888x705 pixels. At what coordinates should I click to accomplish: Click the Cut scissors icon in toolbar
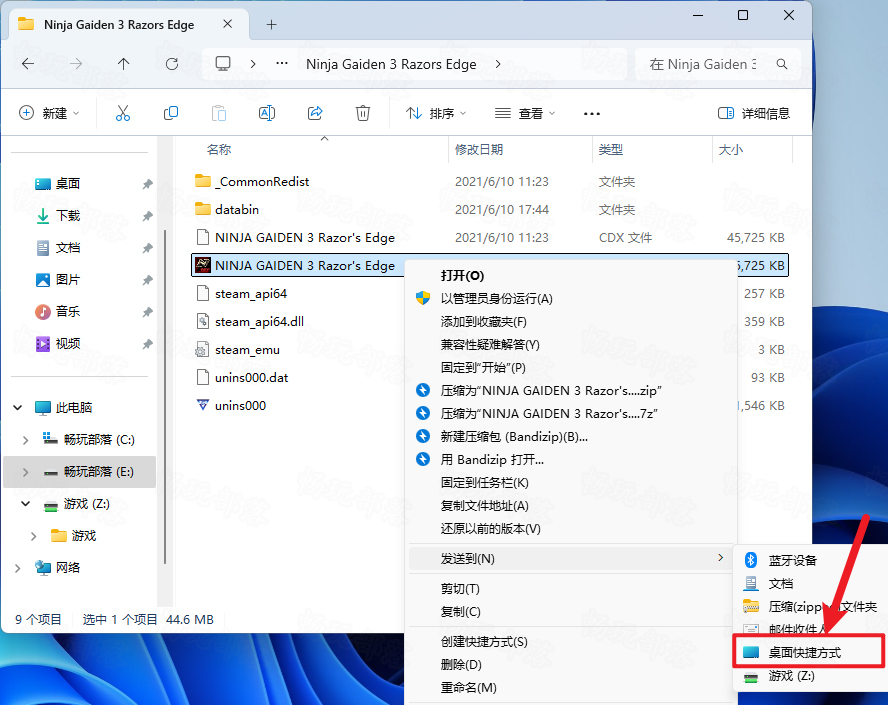point(123,113)
